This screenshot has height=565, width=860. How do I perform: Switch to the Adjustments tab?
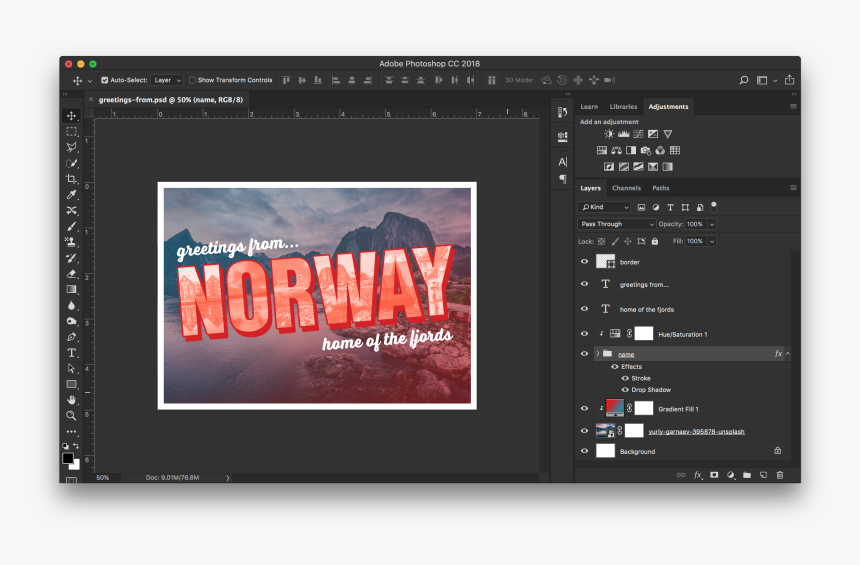tap(668, 106)
